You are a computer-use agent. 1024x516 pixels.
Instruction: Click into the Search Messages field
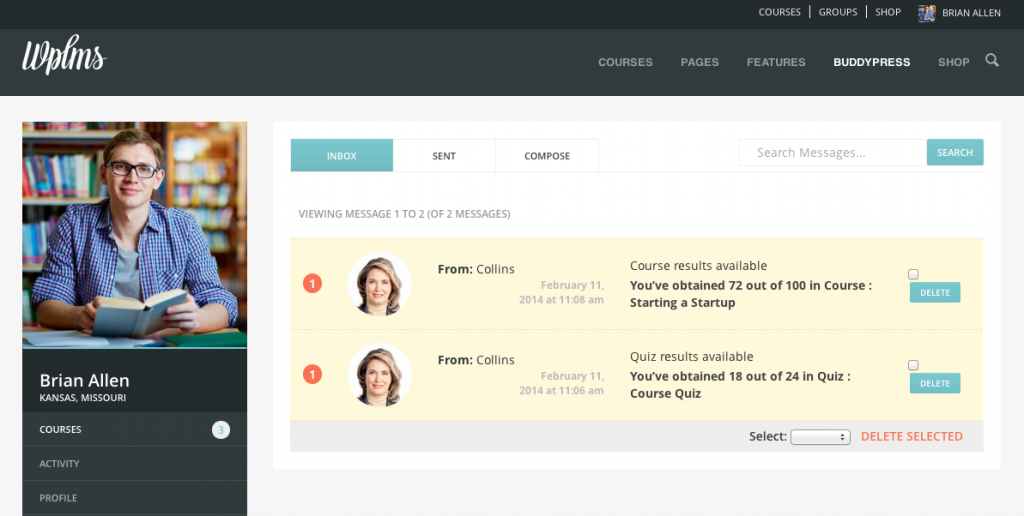point(832,153)
